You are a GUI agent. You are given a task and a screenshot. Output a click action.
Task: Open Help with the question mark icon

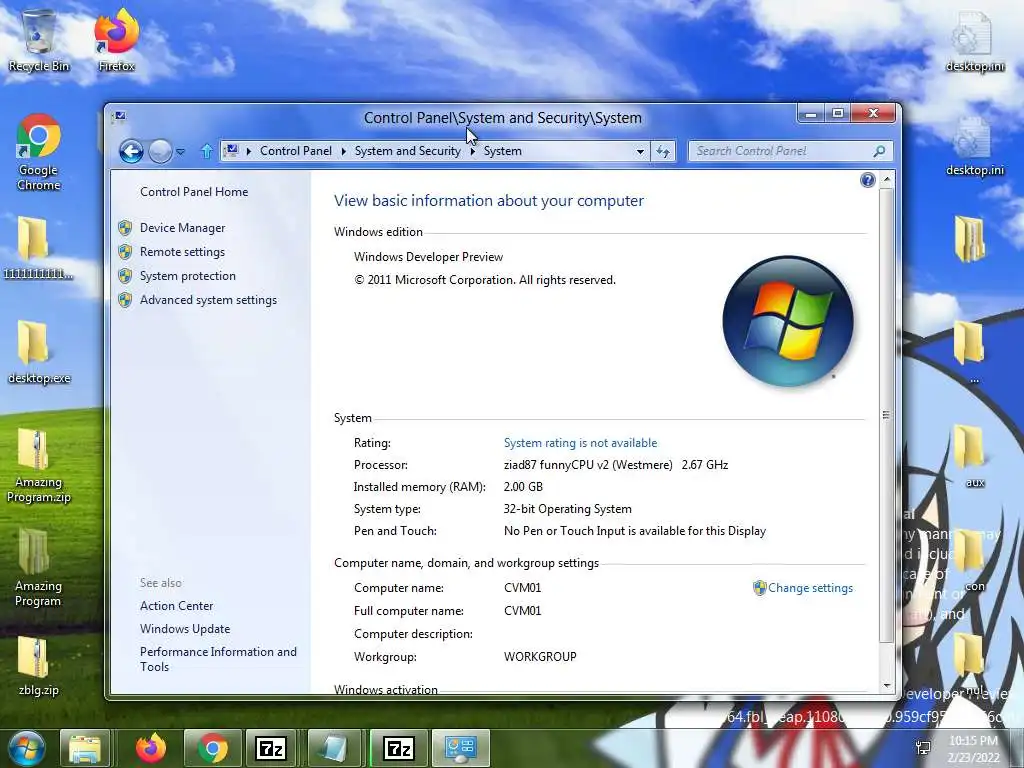(867, 180)
